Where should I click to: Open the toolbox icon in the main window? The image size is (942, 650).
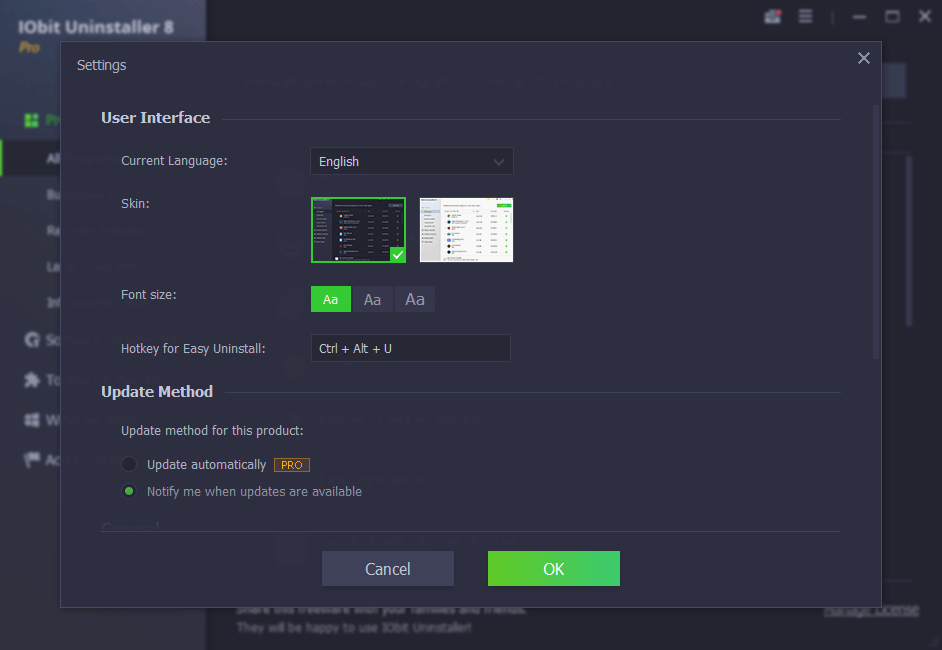[773, 17]
